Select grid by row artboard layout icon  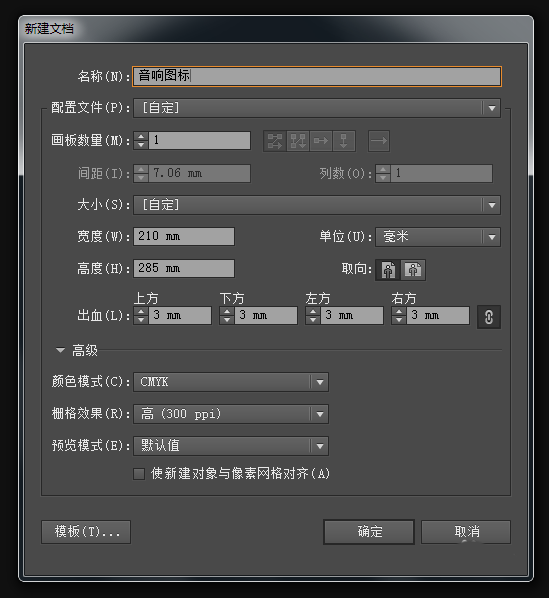[275, 141]
